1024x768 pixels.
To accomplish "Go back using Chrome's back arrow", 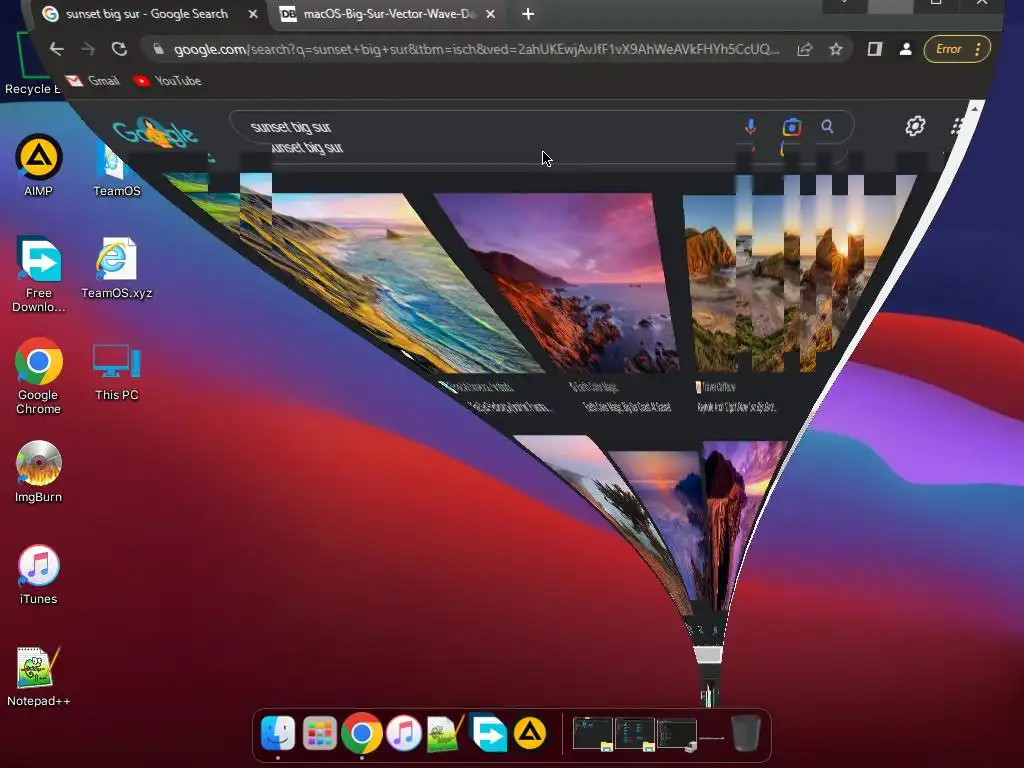I will pos(57,49).
